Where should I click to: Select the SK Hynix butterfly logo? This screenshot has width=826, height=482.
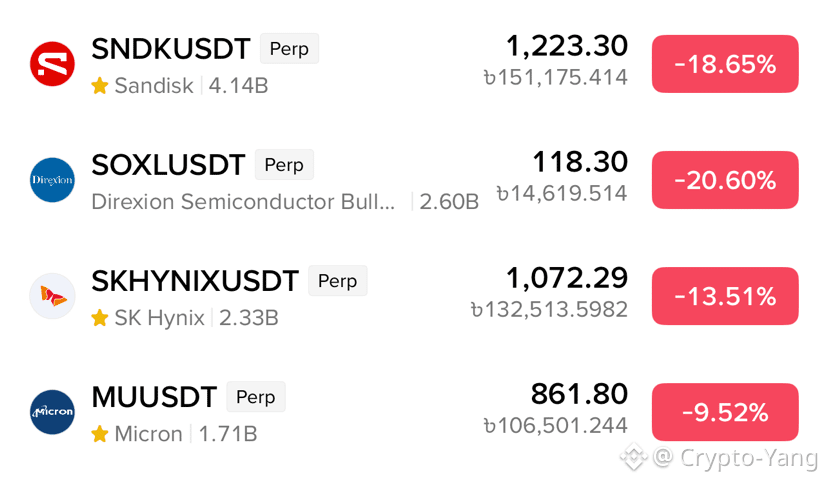52,296
